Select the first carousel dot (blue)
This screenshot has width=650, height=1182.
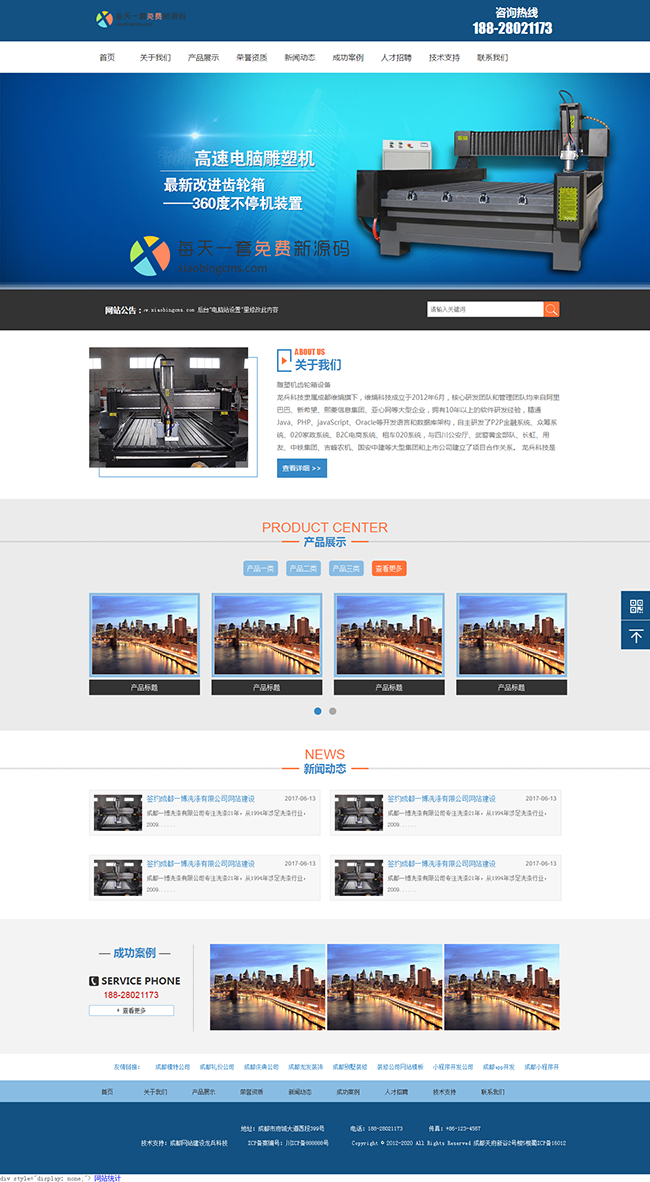pyautogui.click(x=318, y=711)
